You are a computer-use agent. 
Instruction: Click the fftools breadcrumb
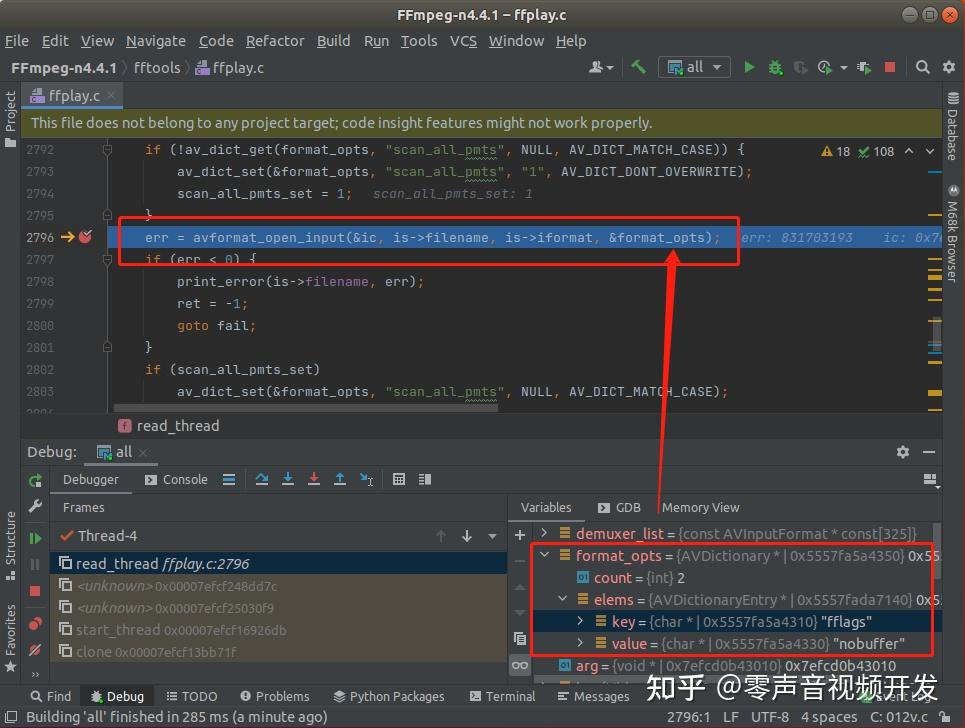pos(157,68)
